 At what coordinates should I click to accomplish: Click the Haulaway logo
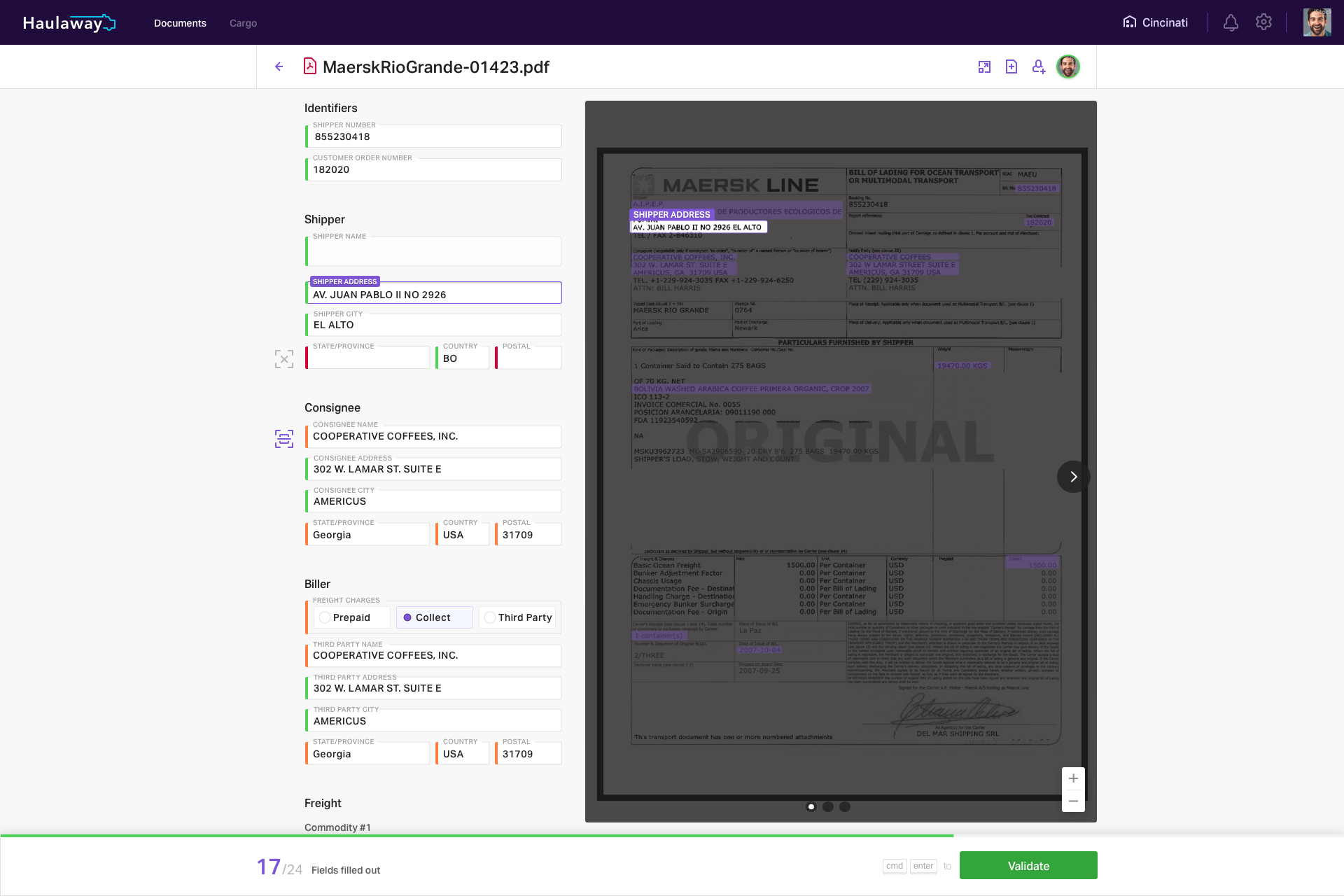coord(69,23)
